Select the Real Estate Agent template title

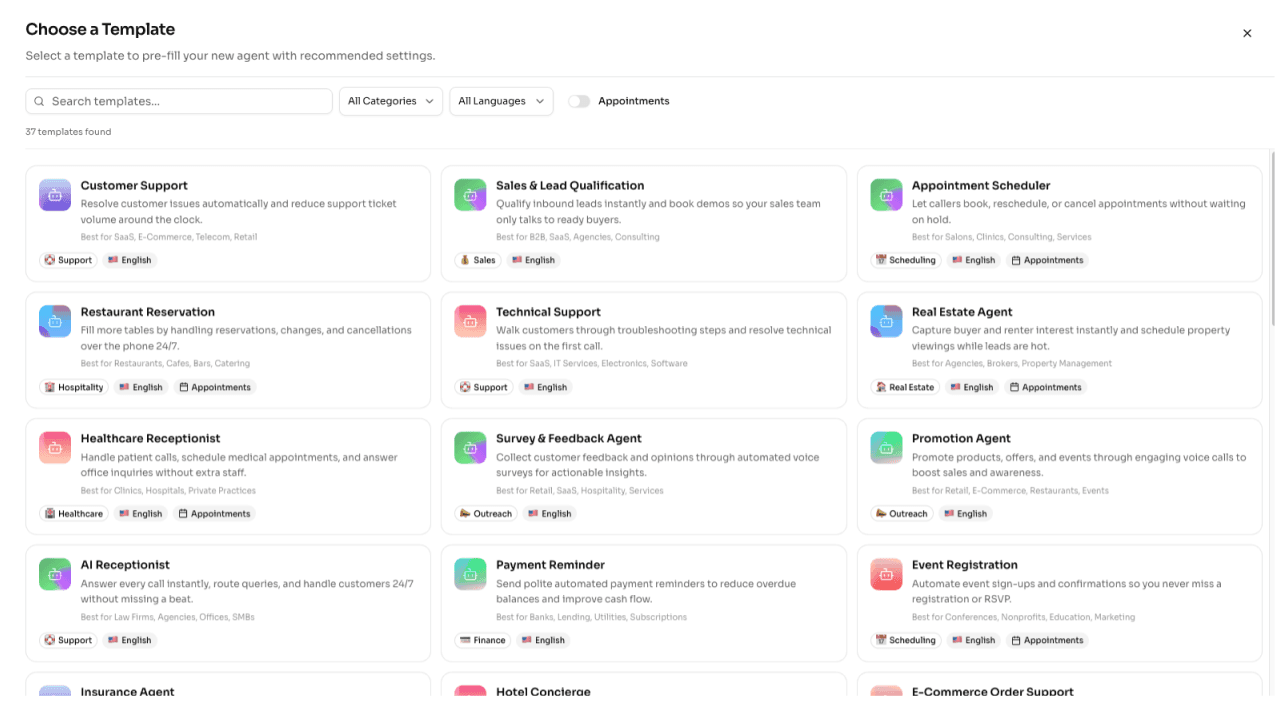pos(962,312)
